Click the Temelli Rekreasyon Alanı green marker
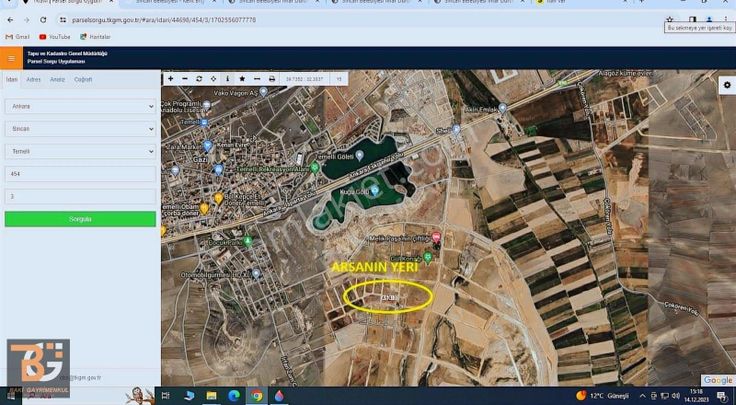Viewport: 736px width, 405px height. pos(315,167)
